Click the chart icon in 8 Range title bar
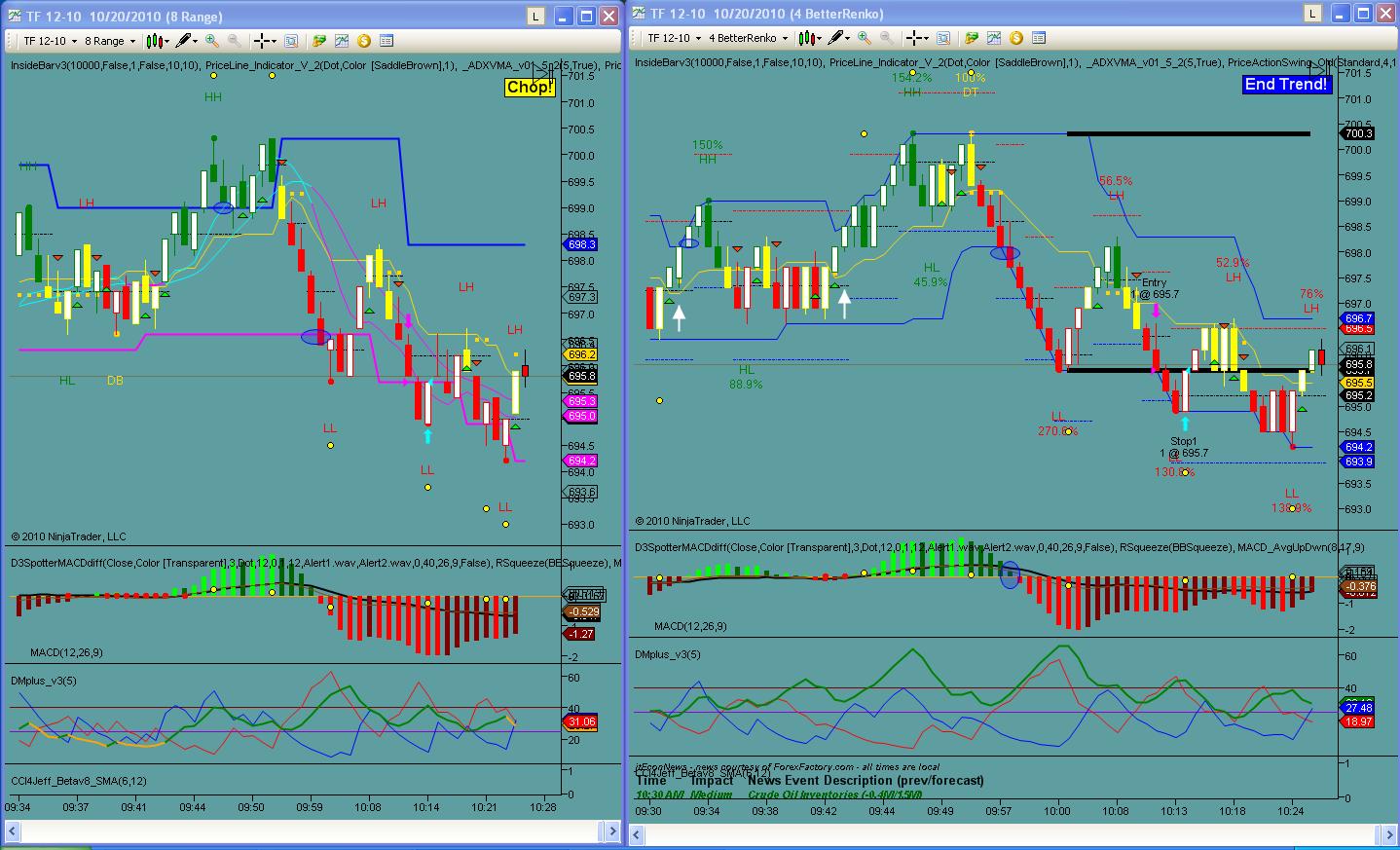The image size is (1400, 850). [14, 16]
